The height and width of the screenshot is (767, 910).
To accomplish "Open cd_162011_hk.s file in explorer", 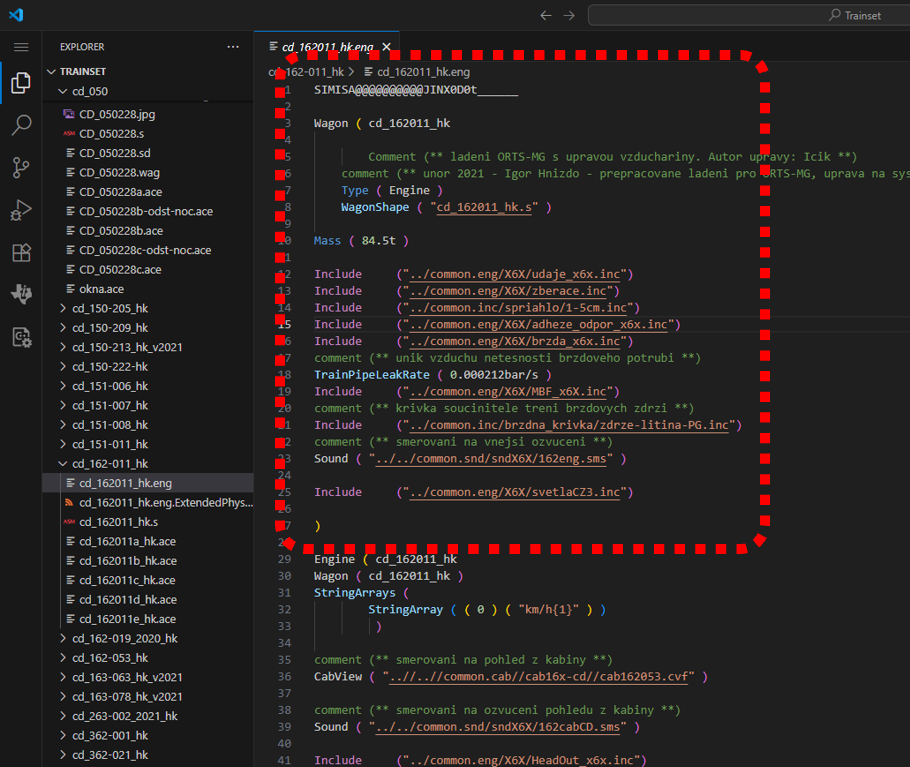I will [x=118, y=522].
